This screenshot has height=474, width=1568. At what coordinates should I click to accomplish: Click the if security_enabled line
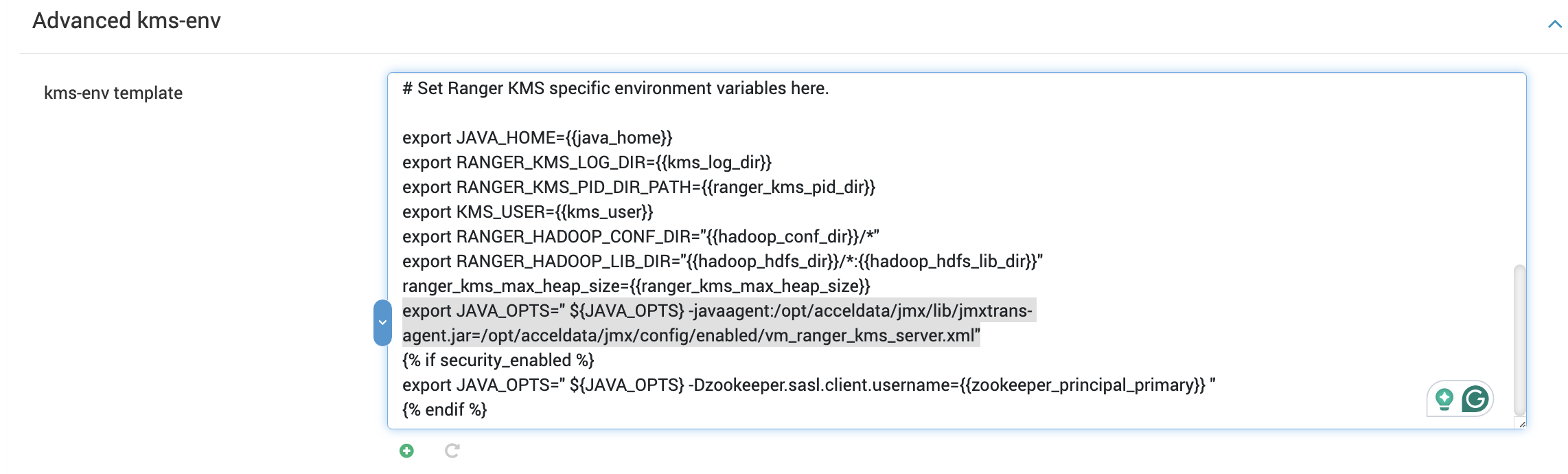click(x=498, y=360)
